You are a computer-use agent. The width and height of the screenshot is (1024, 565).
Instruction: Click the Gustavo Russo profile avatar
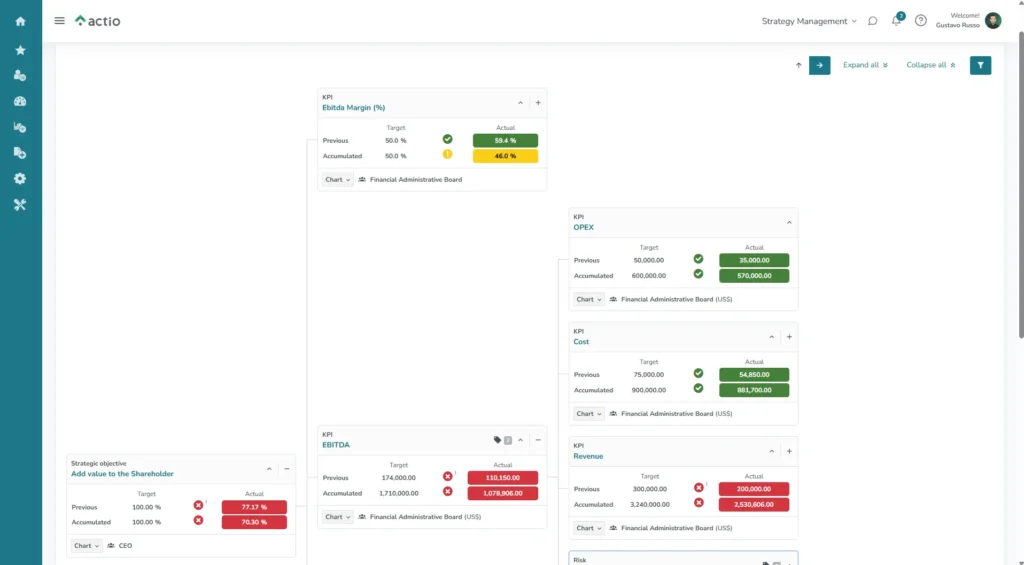click(x=993, y=21)
